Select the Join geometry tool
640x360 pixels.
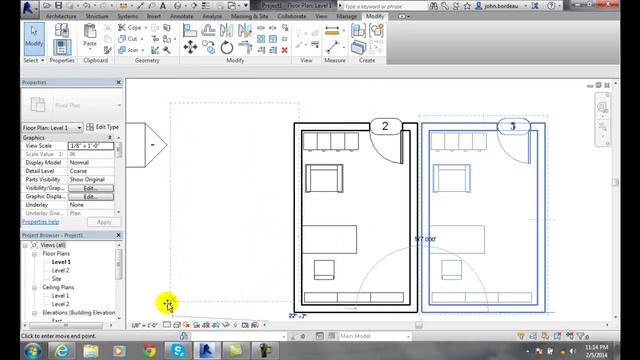click(x=129, y=50)
